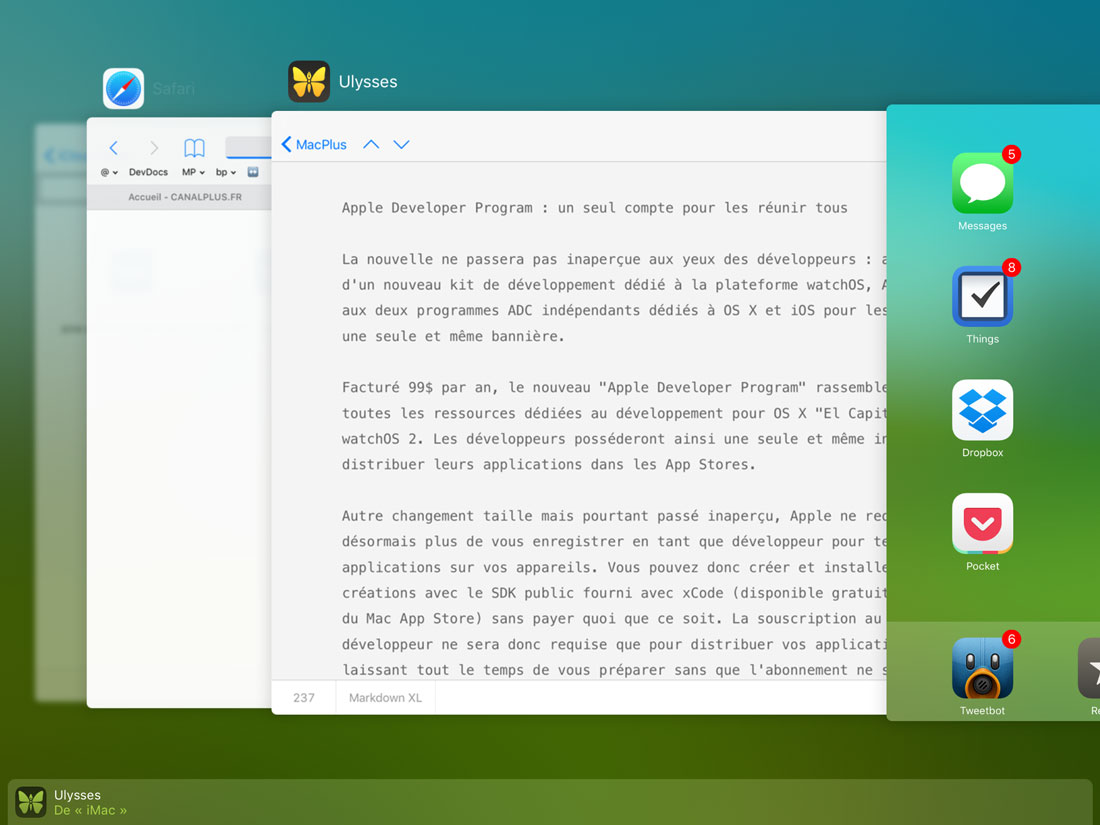
Task: Go forward in Safari toolbar
Action: click(154, 147)
